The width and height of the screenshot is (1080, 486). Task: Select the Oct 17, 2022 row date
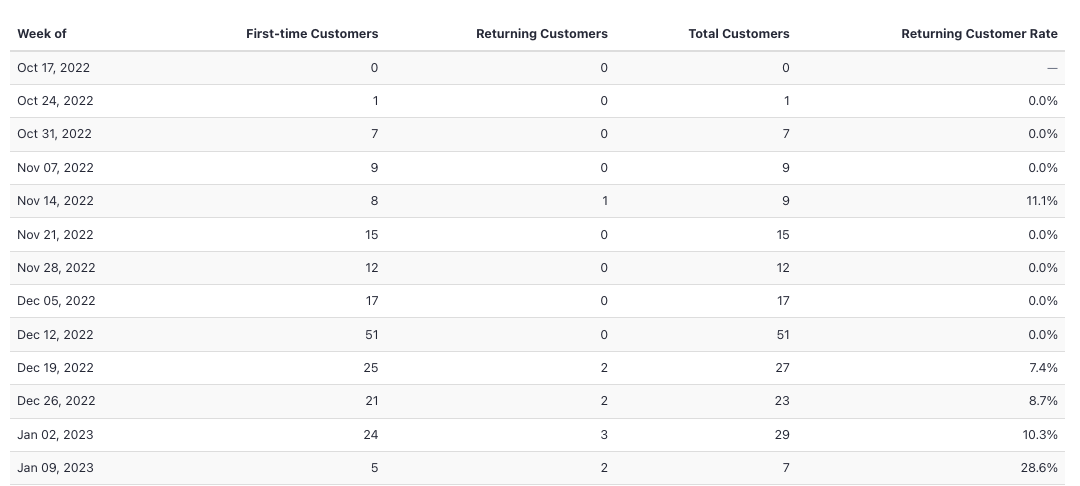coord(54,67)
